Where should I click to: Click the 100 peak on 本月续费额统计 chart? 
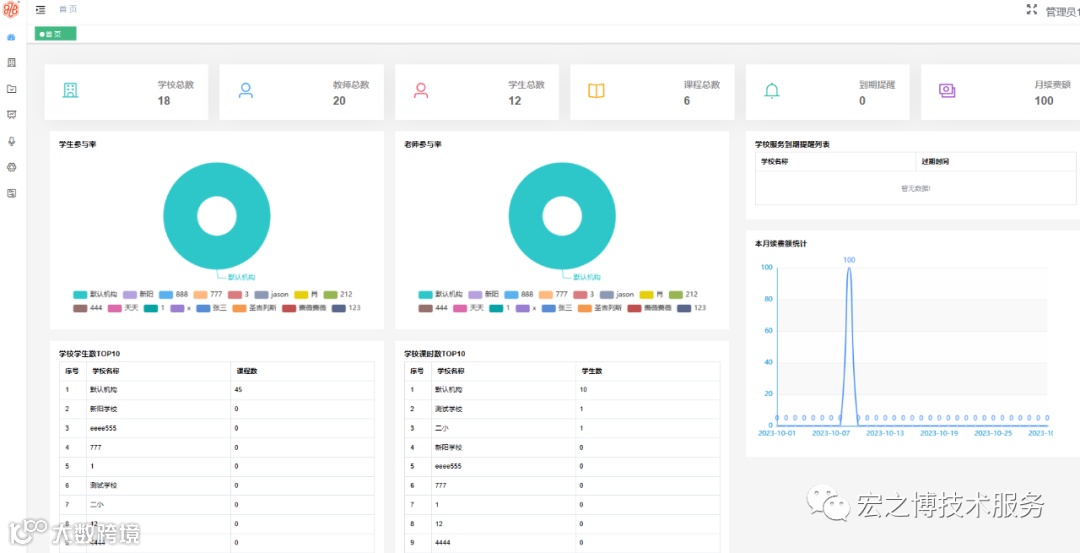[849, 267]
